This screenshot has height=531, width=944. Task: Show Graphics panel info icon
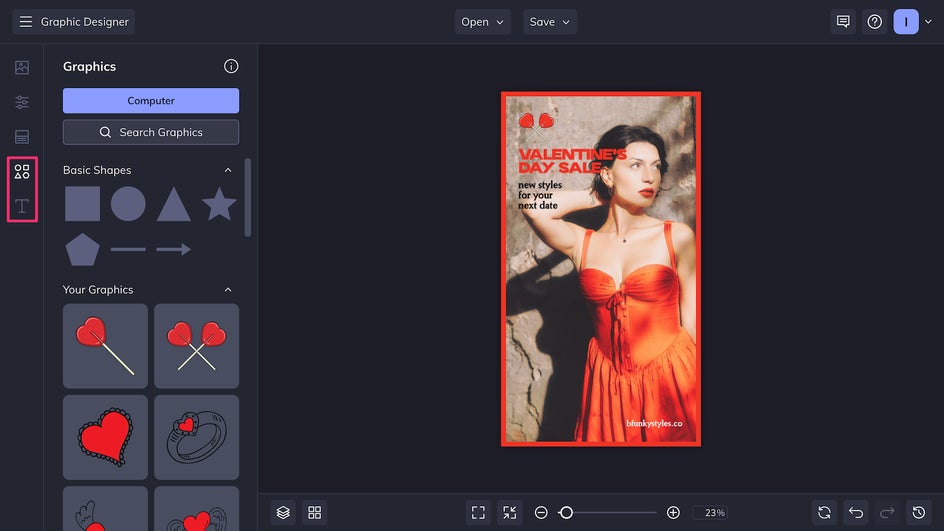231,66
